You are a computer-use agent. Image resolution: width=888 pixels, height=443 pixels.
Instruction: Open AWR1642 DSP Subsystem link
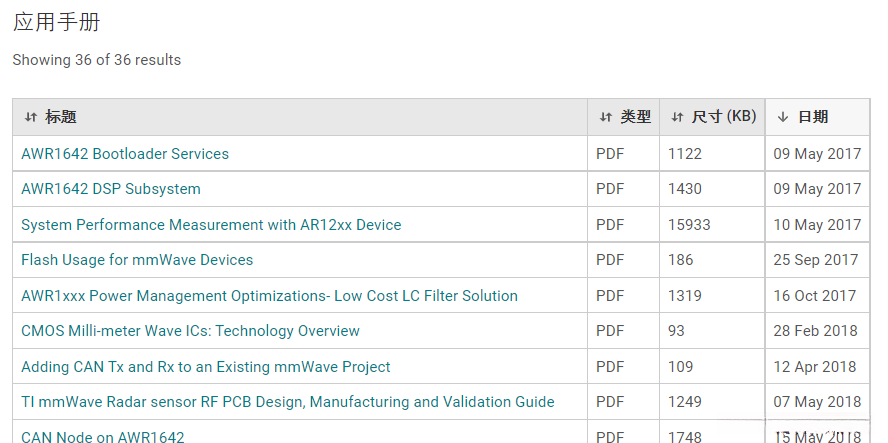111,189
